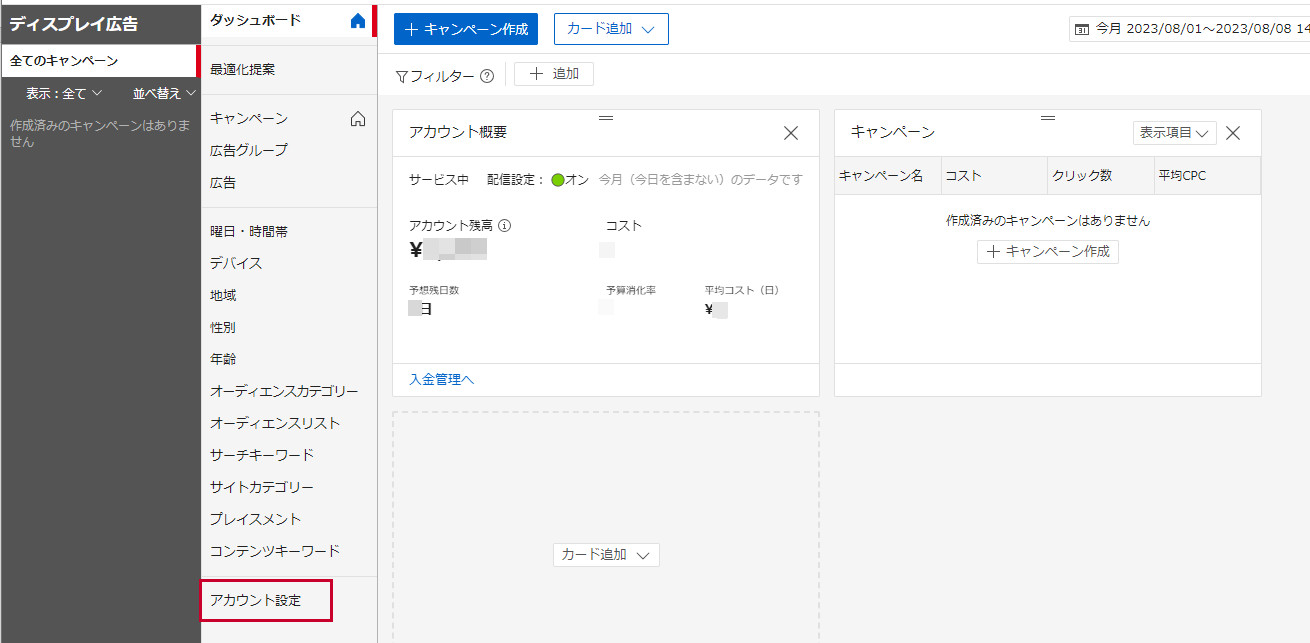Close the アカウント概要 card
1310x643 pixels.
pyautogui.click(x=790, y=132)
